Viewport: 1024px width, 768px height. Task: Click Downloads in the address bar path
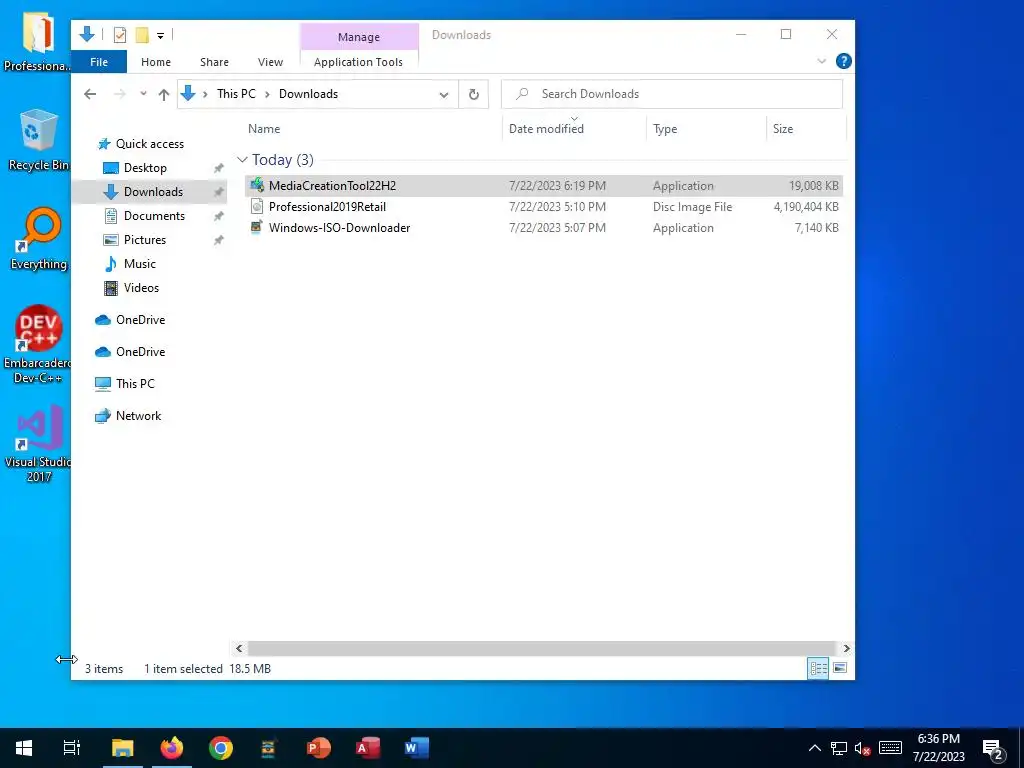[308, 94]
